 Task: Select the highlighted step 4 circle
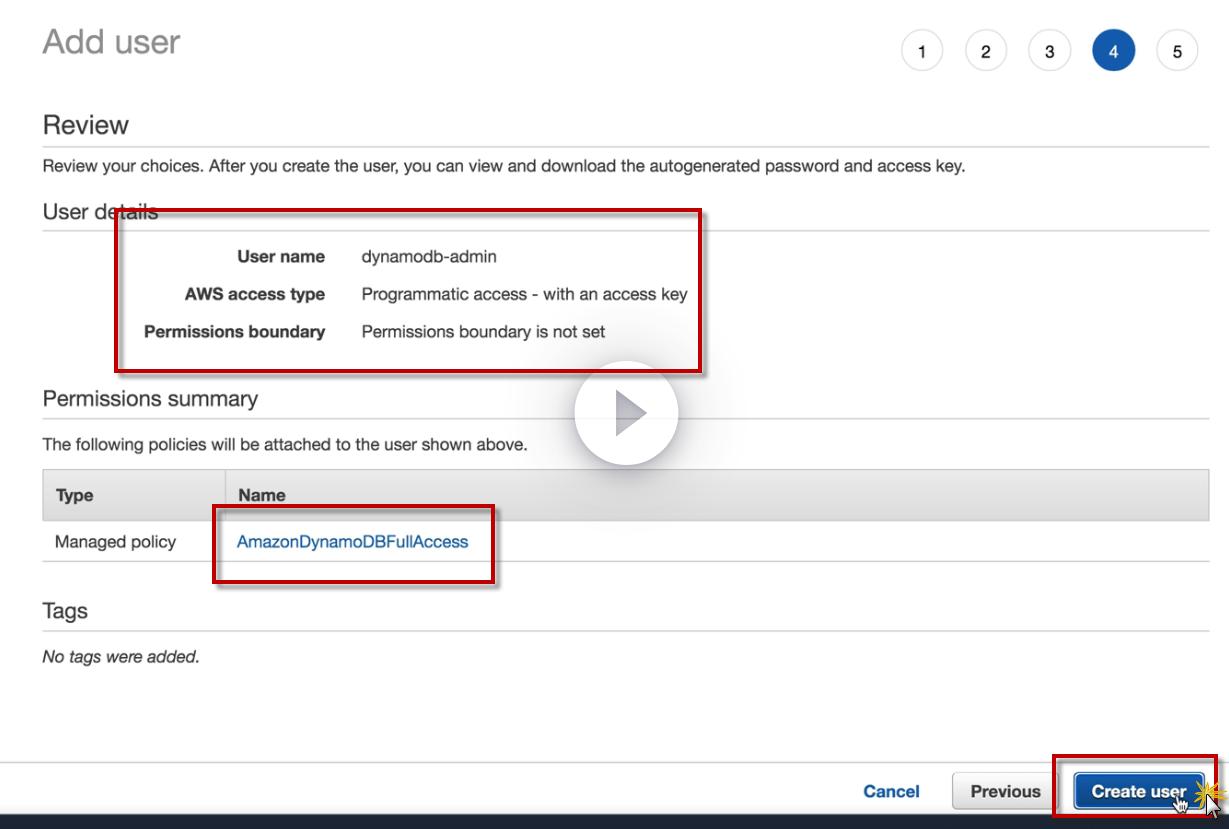click(1113, 52)
